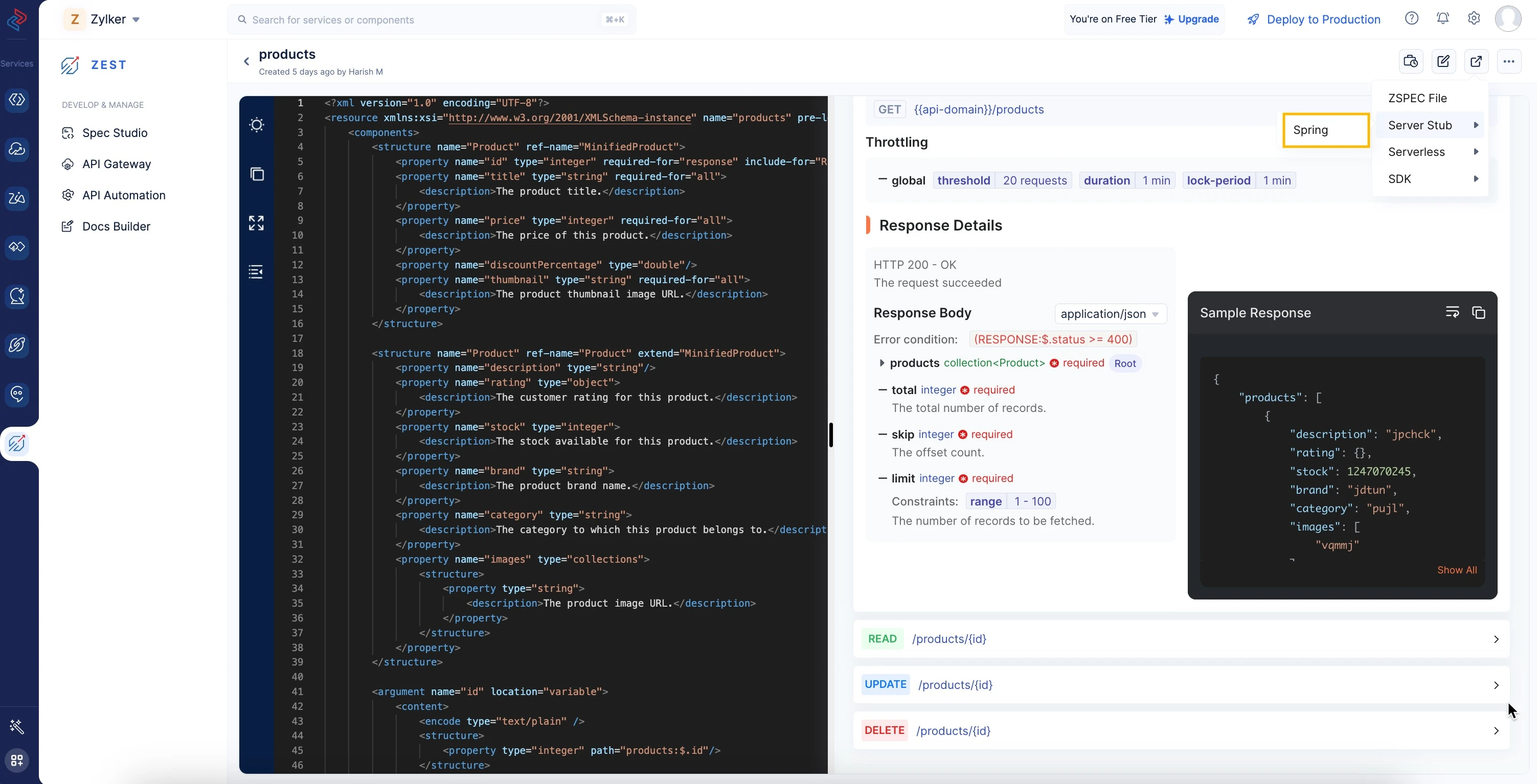Click the range 1 - 100 constraint tag
The image size is (1537, 784).
(1010, 501)
